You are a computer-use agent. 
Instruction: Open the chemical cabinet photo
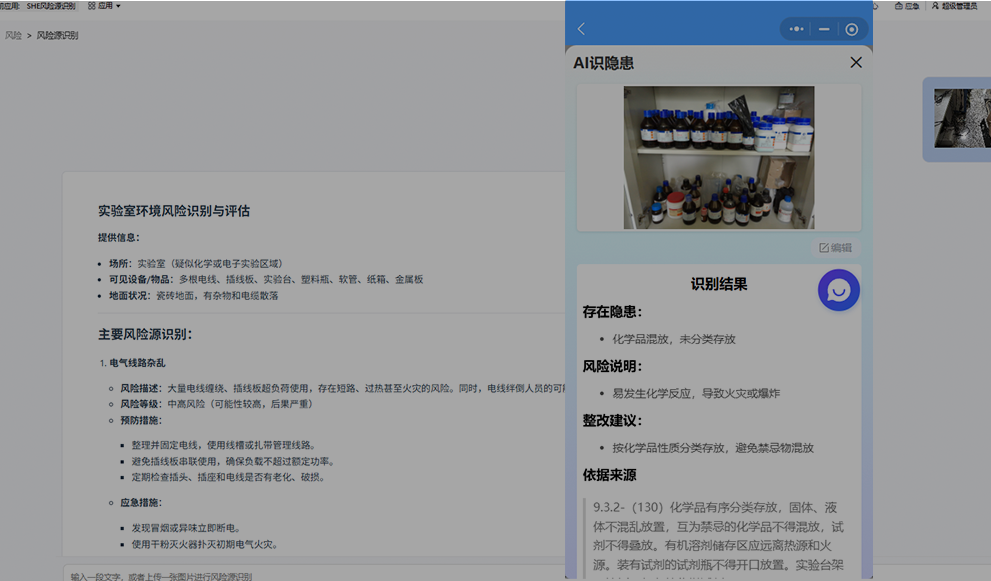[x=718, y=157]
